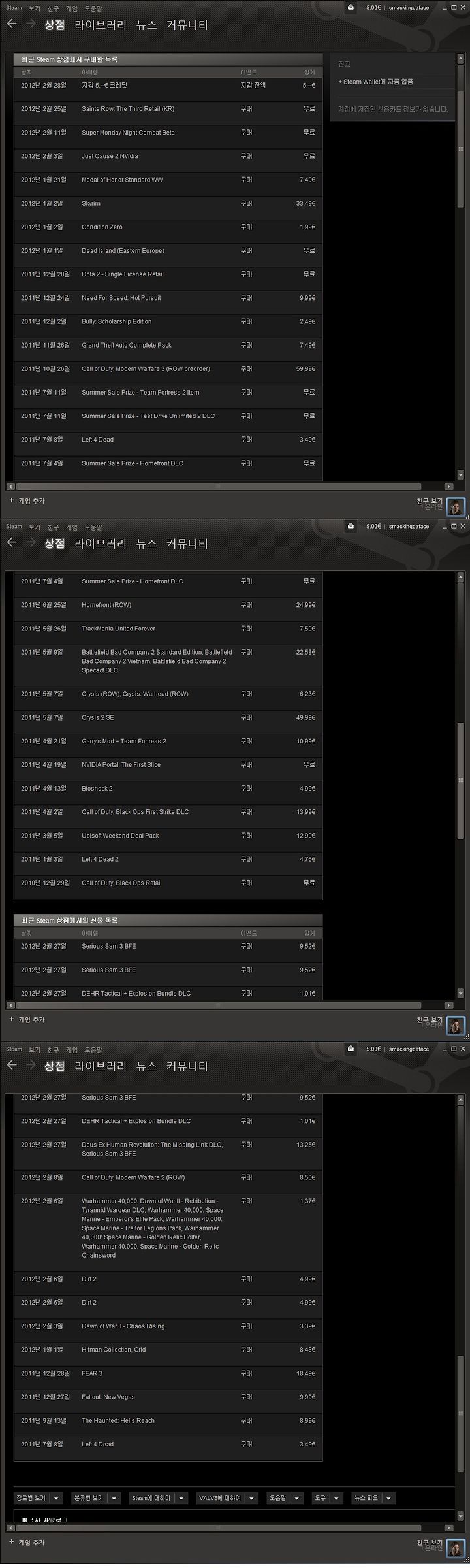Go back using arrow in second Steam window
The image size is (470, 1568).
tap(11, 542)
